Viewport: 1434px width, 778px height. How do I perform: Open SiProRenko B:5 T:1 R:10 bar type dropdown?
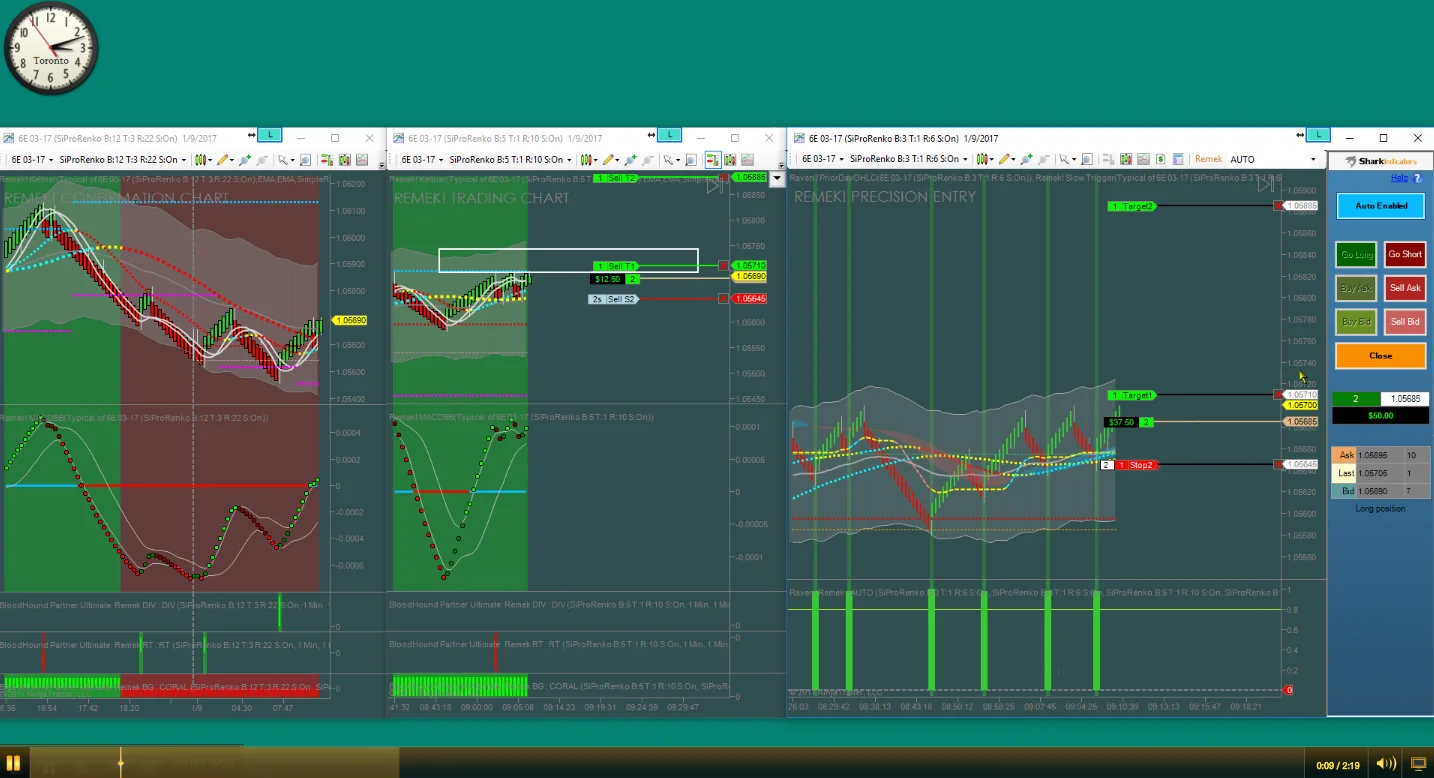point(511,159)
